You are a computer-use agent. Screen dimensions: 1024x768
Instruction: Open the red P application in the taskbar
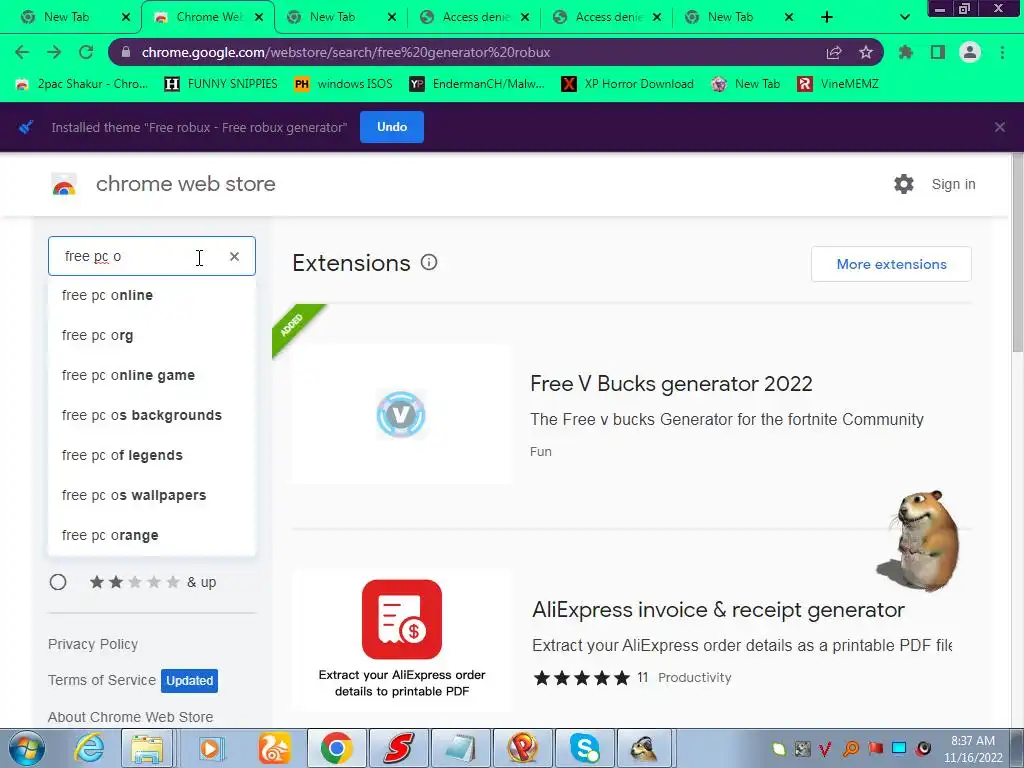pyautogui.click(x=522, y=748)
